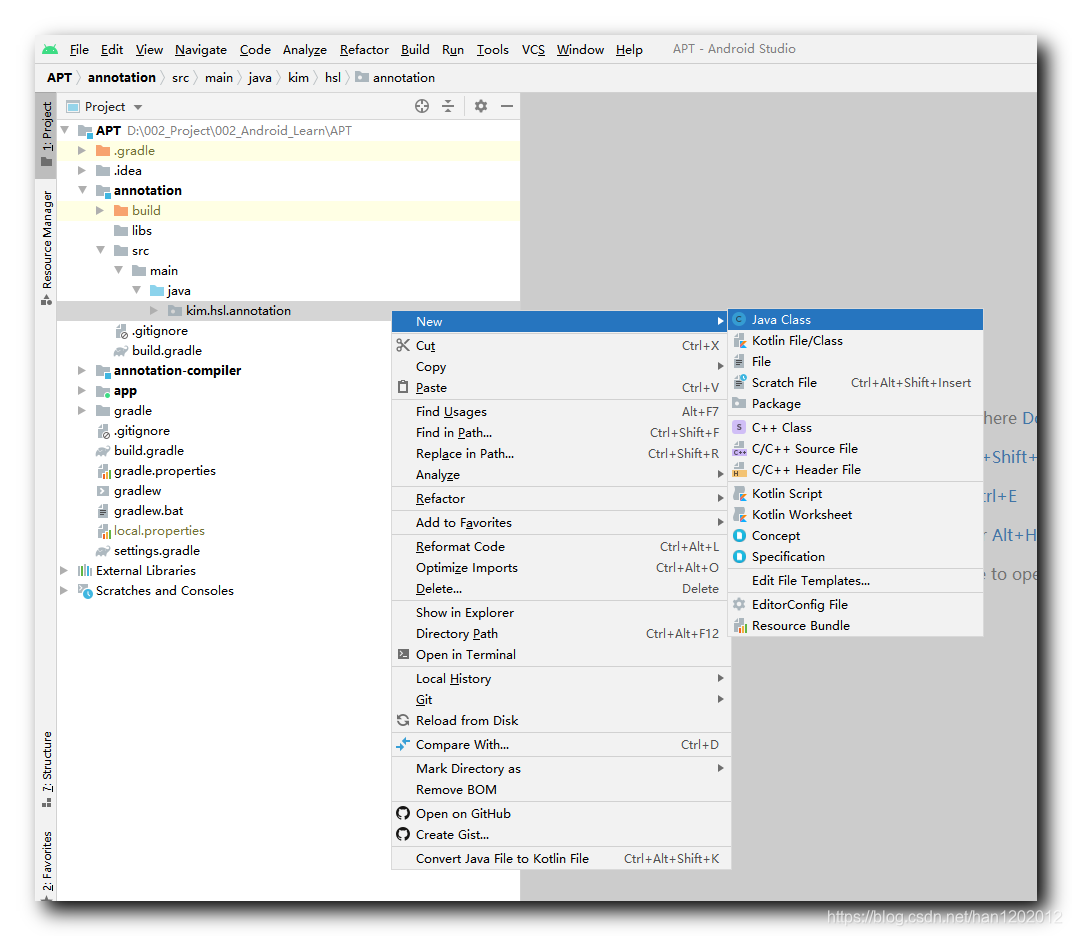The image size is (1072, 936).
Task: Expand External Libraries arrow
Action: pyautogui.click(x=64, y=570)
